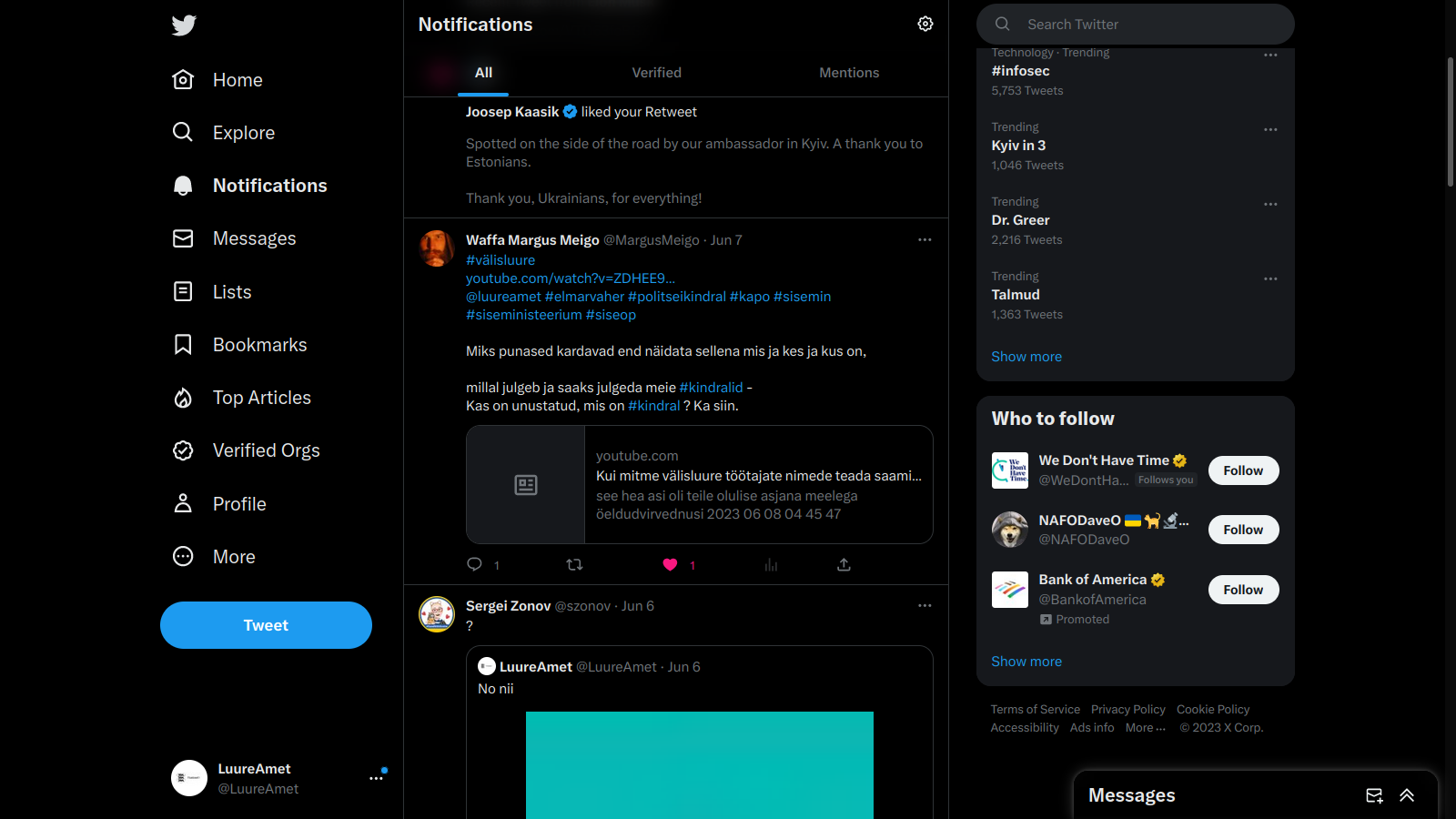Open options for Kyiv in 3 trend
Screen dimensions: 1456x819
coord(1270,129)
